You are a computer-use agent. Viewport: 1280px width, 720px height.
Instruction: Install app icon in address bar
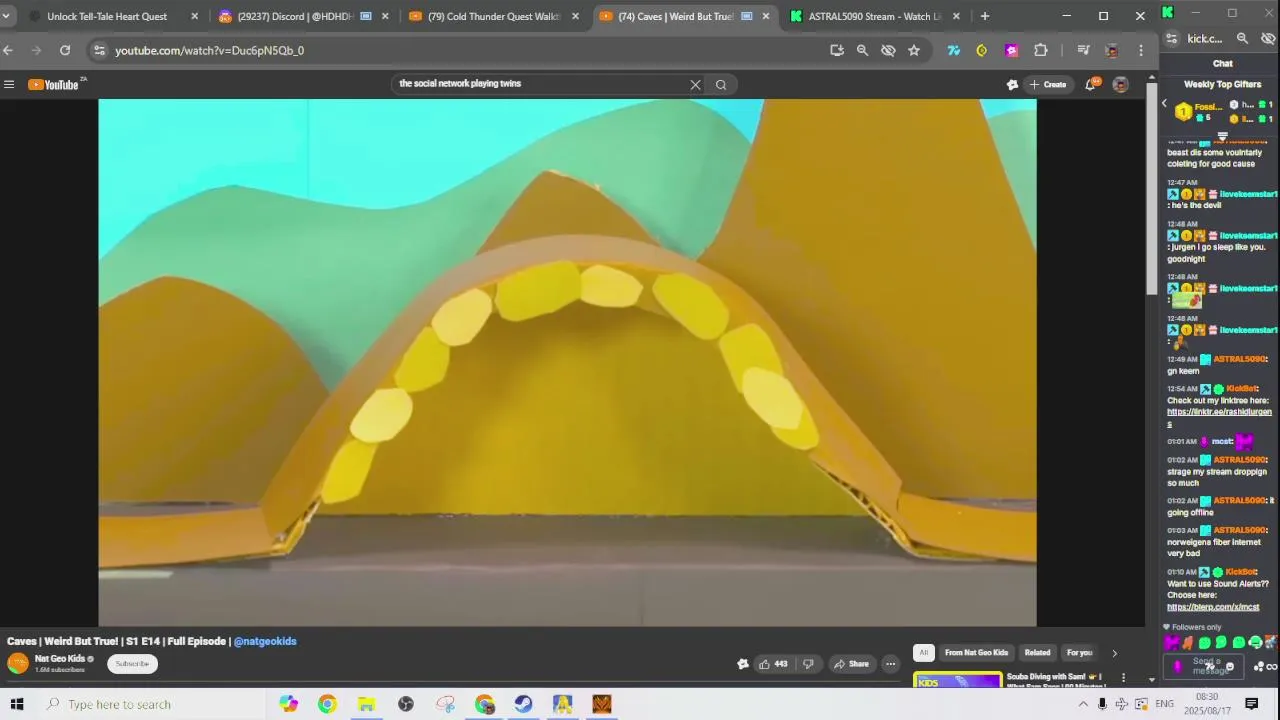837,50
